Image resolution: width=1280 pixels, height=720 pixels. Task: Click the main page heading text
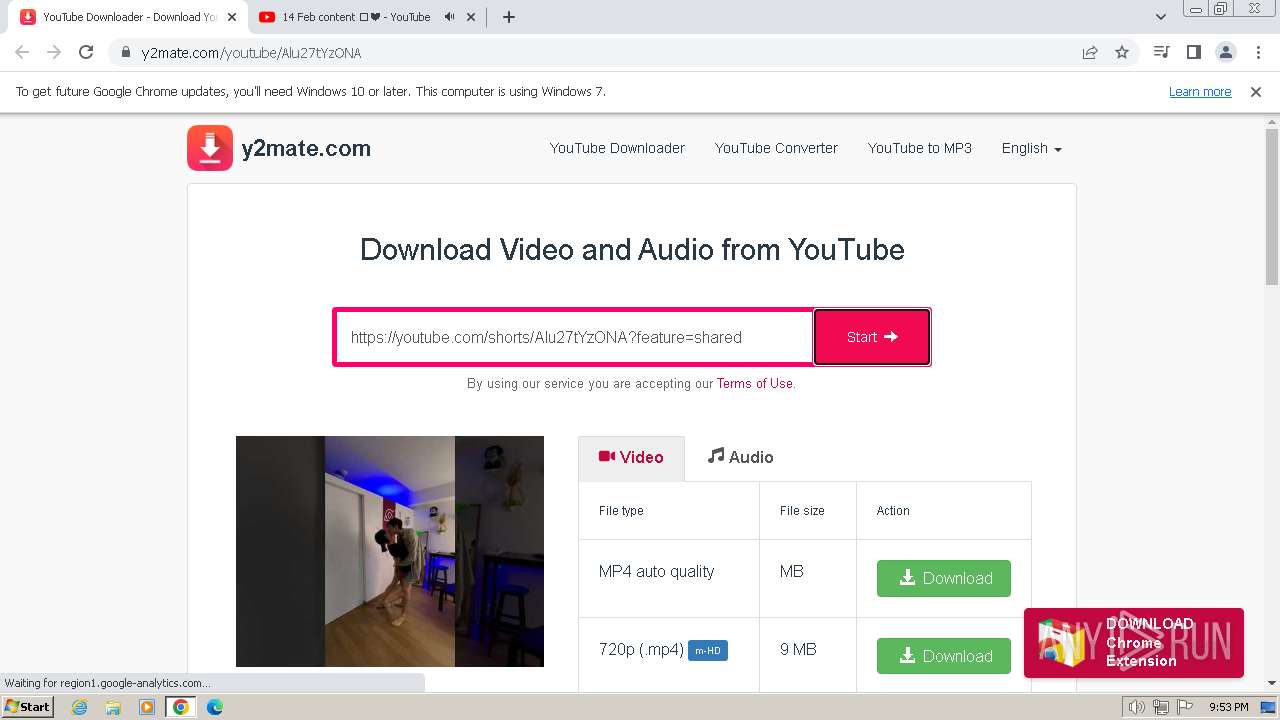(632, 249)
